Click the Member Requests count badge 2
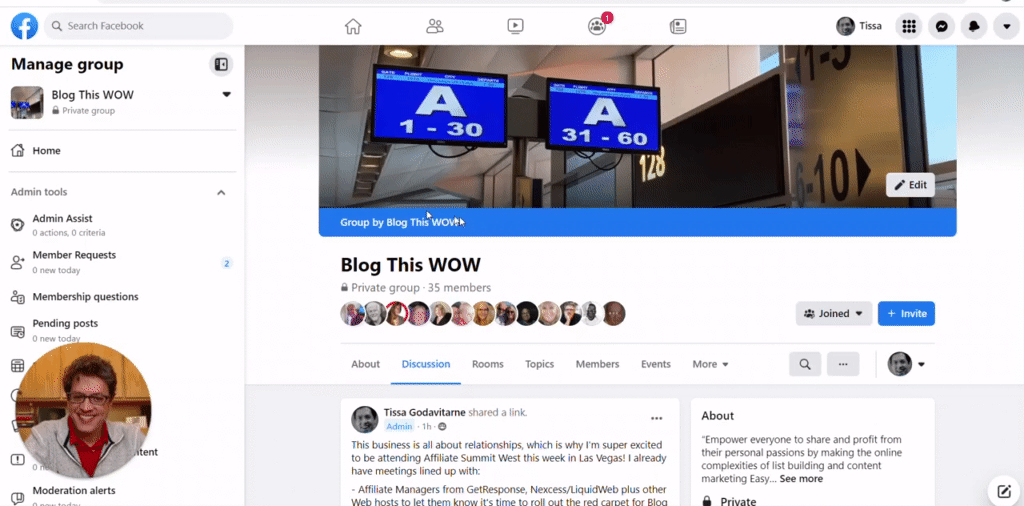The image size is (1024, 506). [227, 264]
